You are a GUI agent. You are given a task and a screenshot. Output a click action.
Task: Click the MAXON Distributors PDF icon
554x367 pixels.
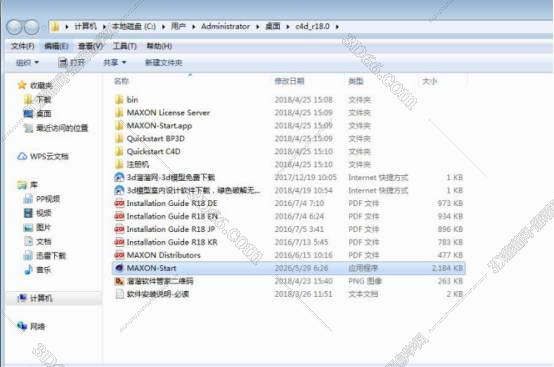click(119, 255)
